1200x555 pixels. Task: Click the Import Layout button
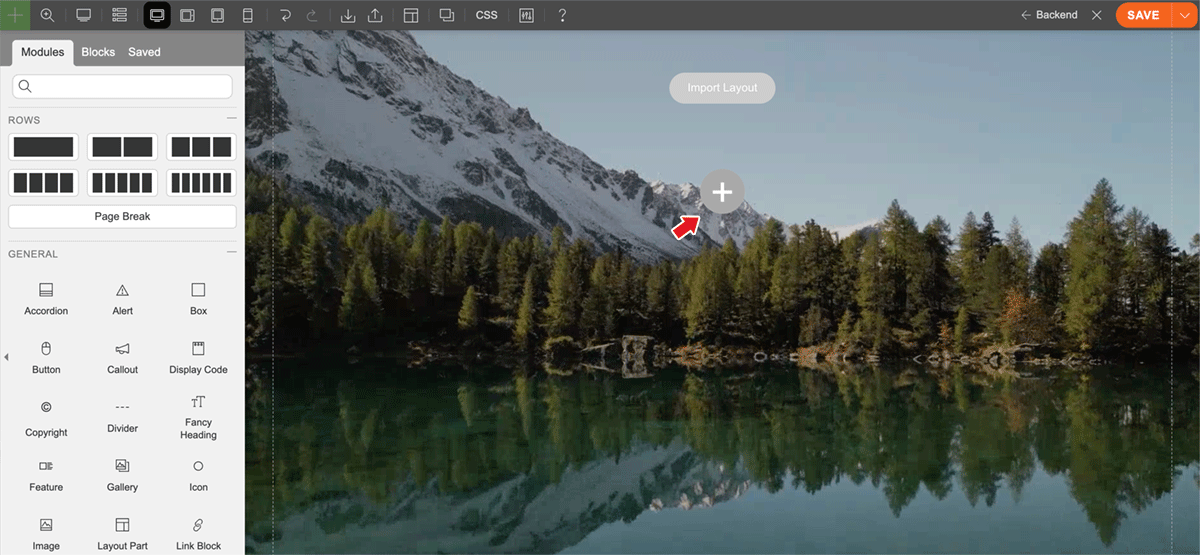[x=722, y=88]
